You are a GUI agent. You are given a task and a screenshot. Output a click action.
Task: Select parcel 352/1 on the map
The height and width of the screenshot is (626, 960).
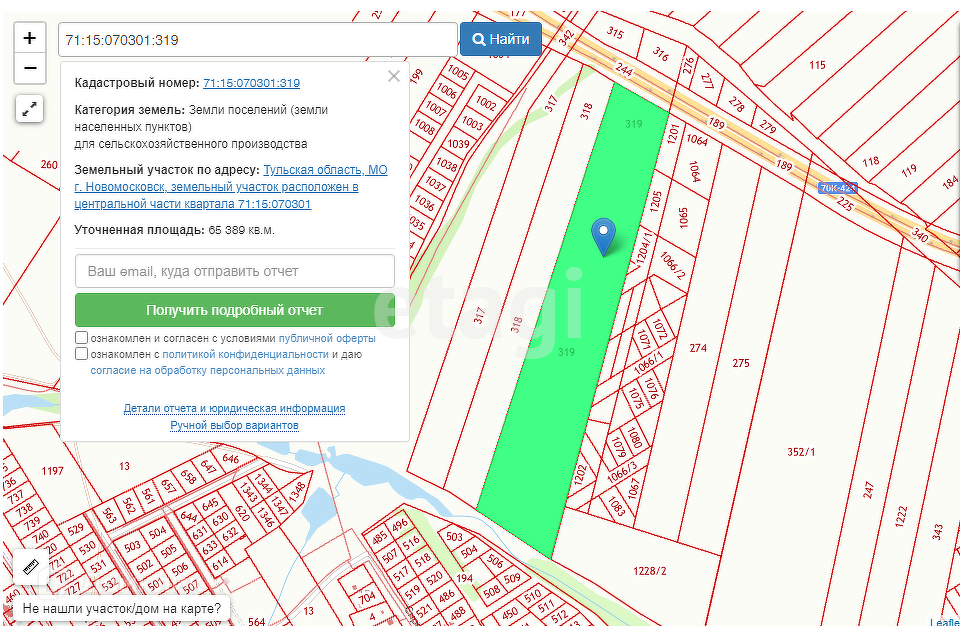801,452
